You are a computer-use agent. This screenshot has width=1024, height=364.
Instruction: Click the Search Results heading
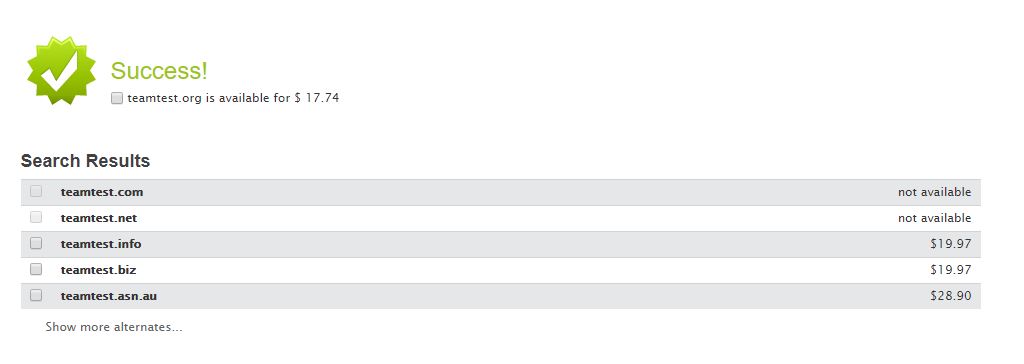click(x=86, y=161)
